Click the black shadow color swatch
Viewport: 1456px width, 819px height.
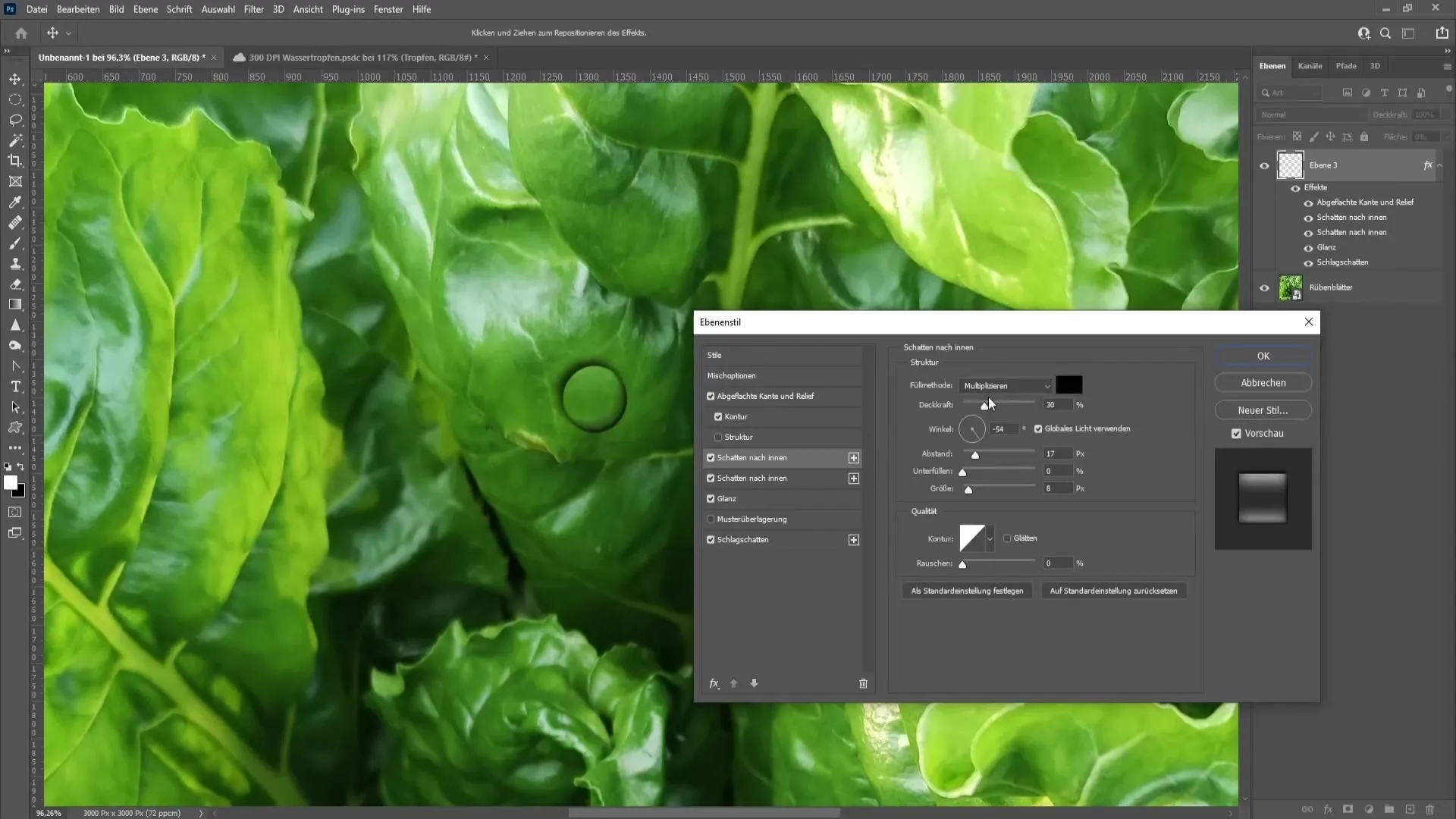tap(1069, 385)
